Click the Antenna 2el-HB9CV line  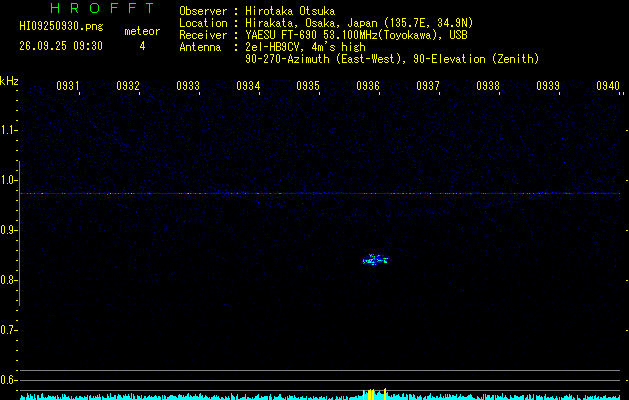(x=272, y=47)
